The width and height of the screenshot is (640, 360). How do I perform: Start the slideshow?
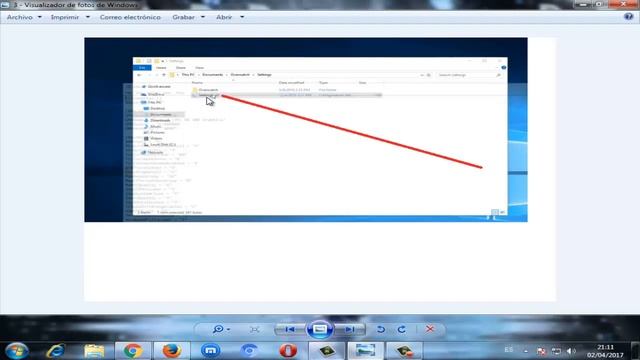click(x=320, y=329)
